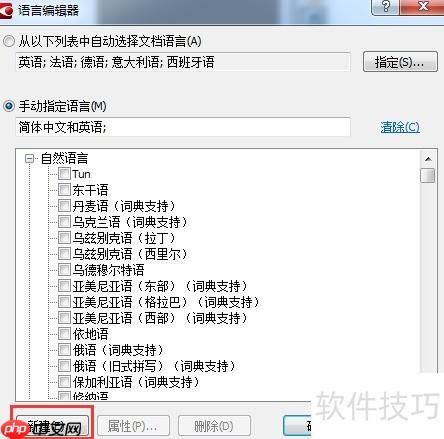Select 乌德穆尔特语 checkbox
The height and width of the screenshot is (439, 444).
click(x=64, y=270)
